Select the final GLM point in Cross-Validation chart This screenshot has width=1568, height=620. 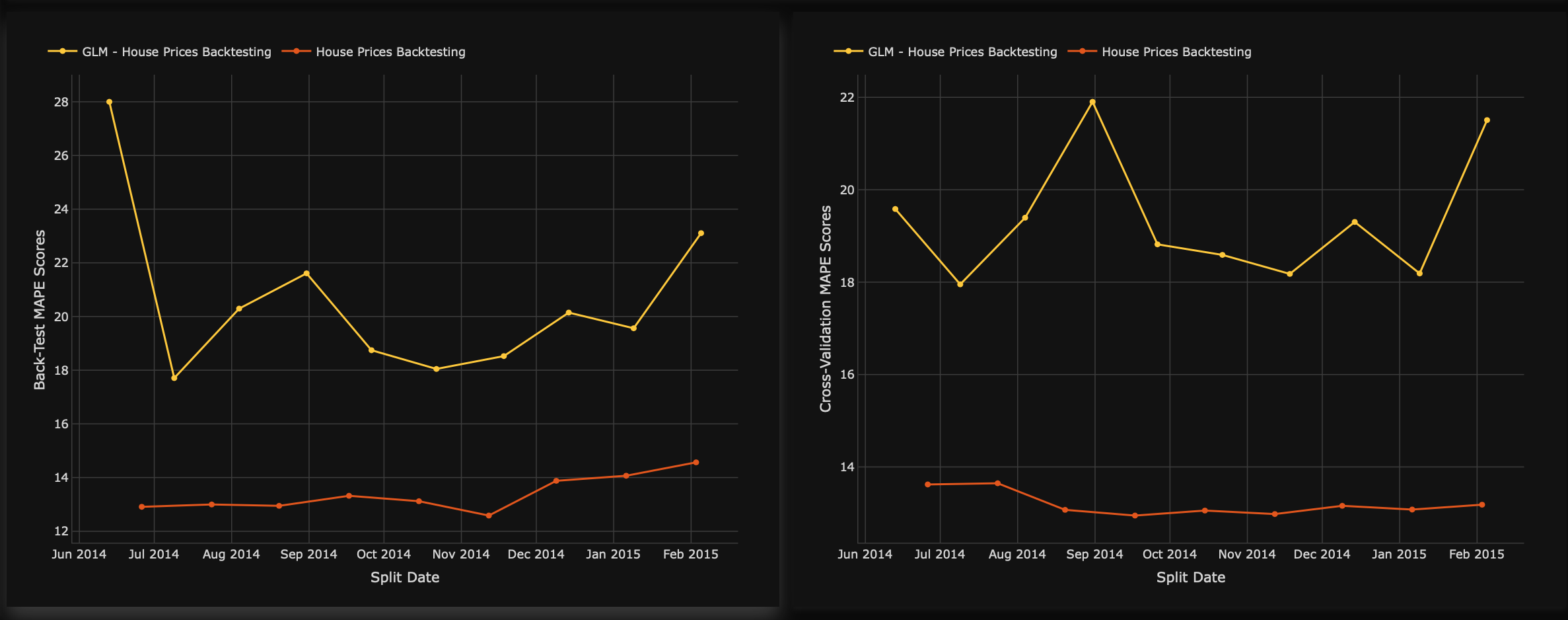pyautogui.click(x=1487, y=120)
